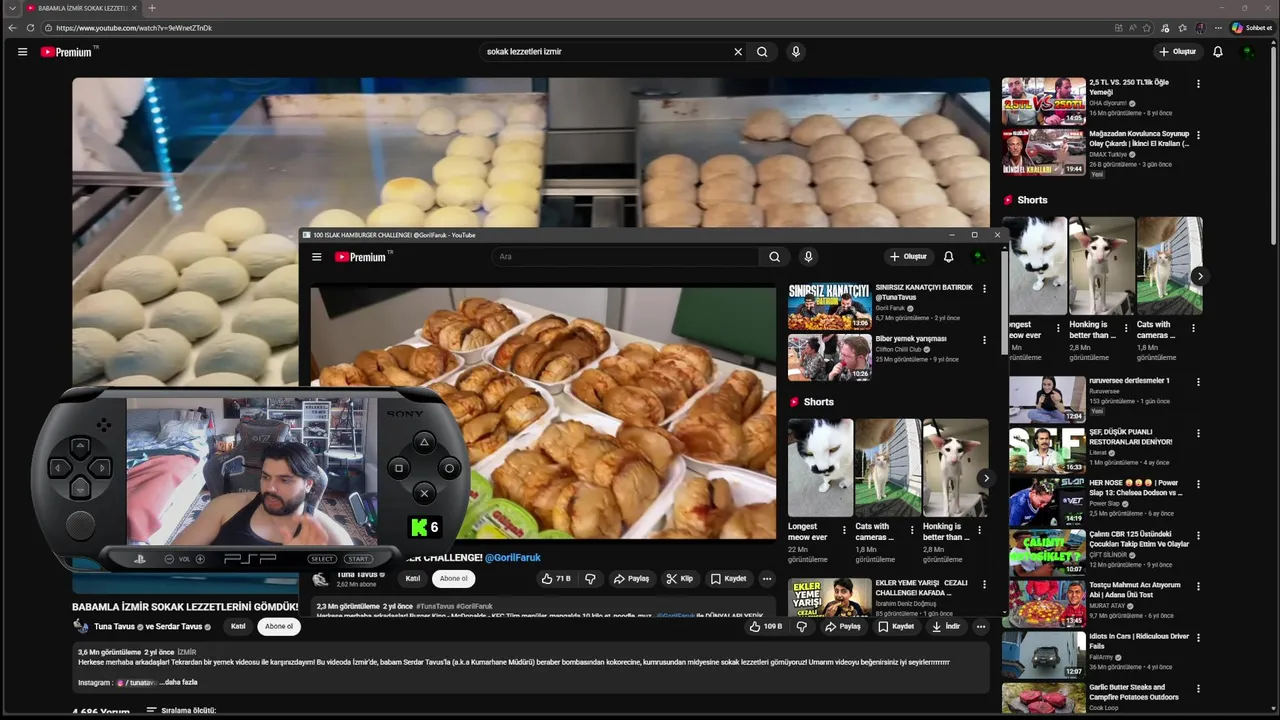1280x720 pixels.
Task: Subscribe with Abone ol under main video
Action: coord(279,627)
